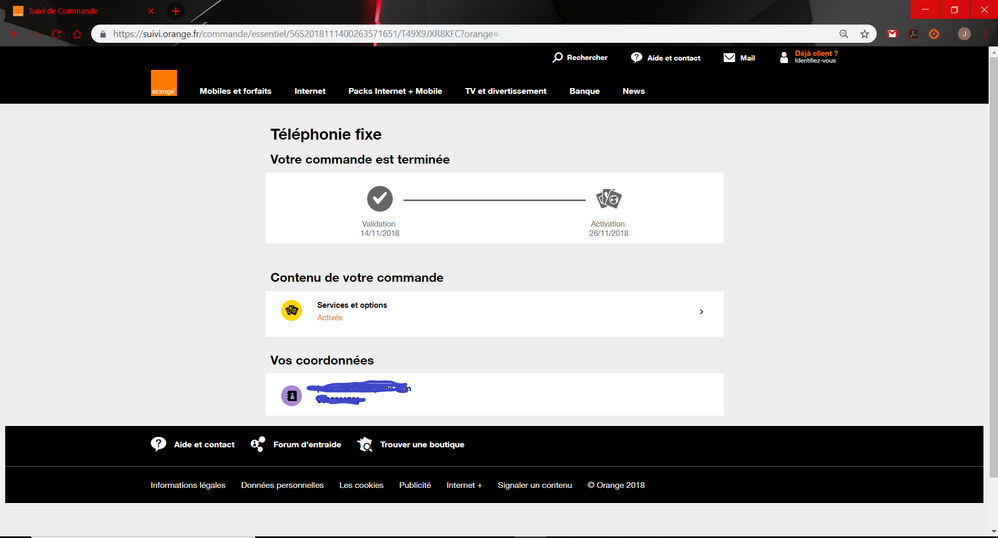Screen dimensions: 998x538
Task: Click the browser reload button
Action: tap(56, 34)
